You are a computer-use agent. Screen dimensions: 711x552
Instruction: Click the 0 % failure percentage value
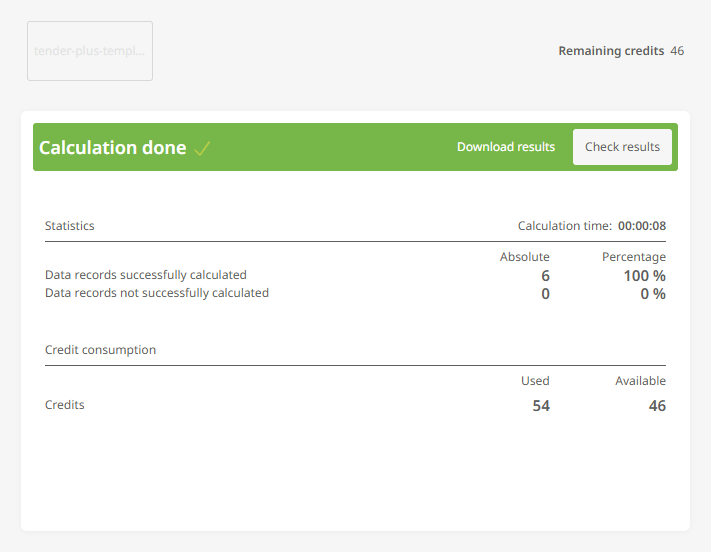click(652, 294)
